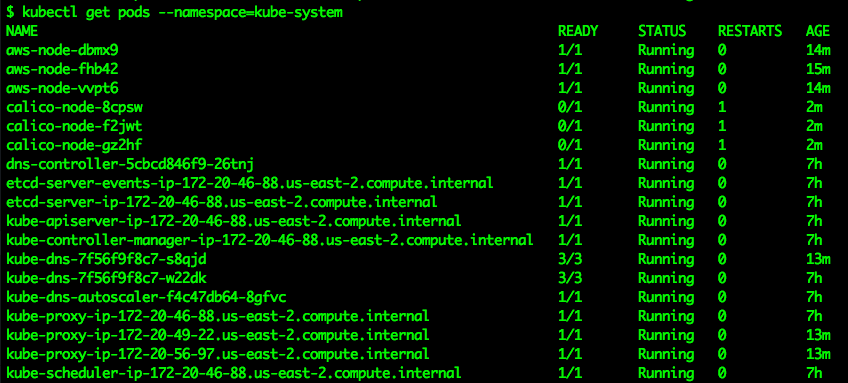This screenshot has width=848, height=383.
Task: Click the NAME column header
Action: [x=22, y=31]
